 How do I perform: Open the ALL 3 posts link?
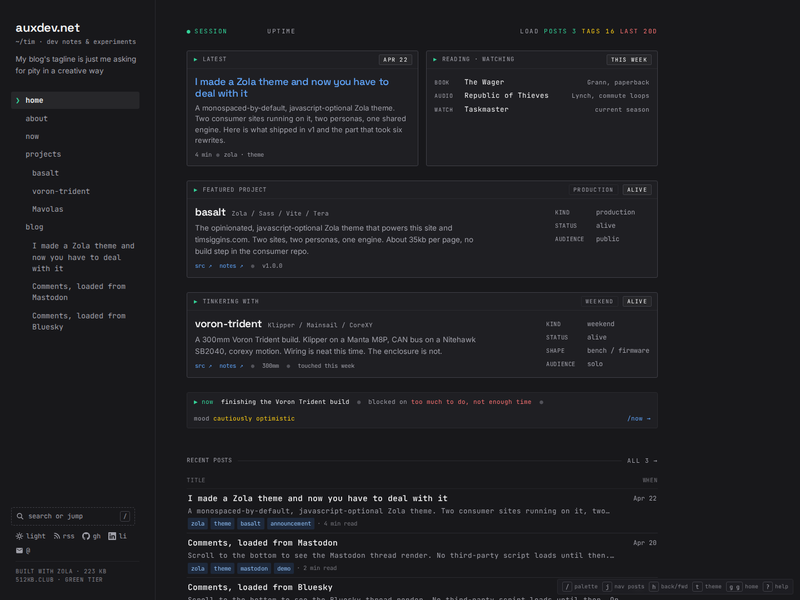pyautogui.click(x=642, y=461)
